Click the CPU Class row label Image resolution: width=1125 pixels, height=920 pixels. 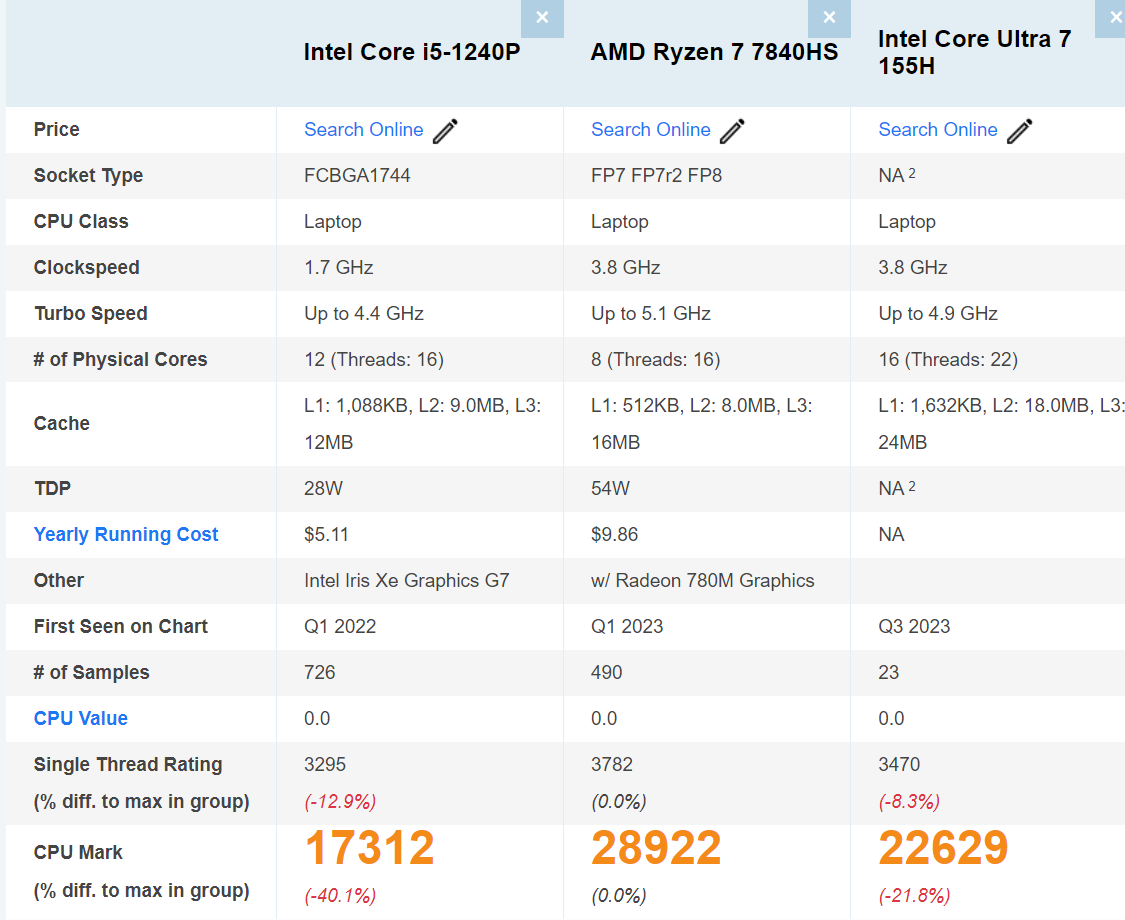[81, 222]
